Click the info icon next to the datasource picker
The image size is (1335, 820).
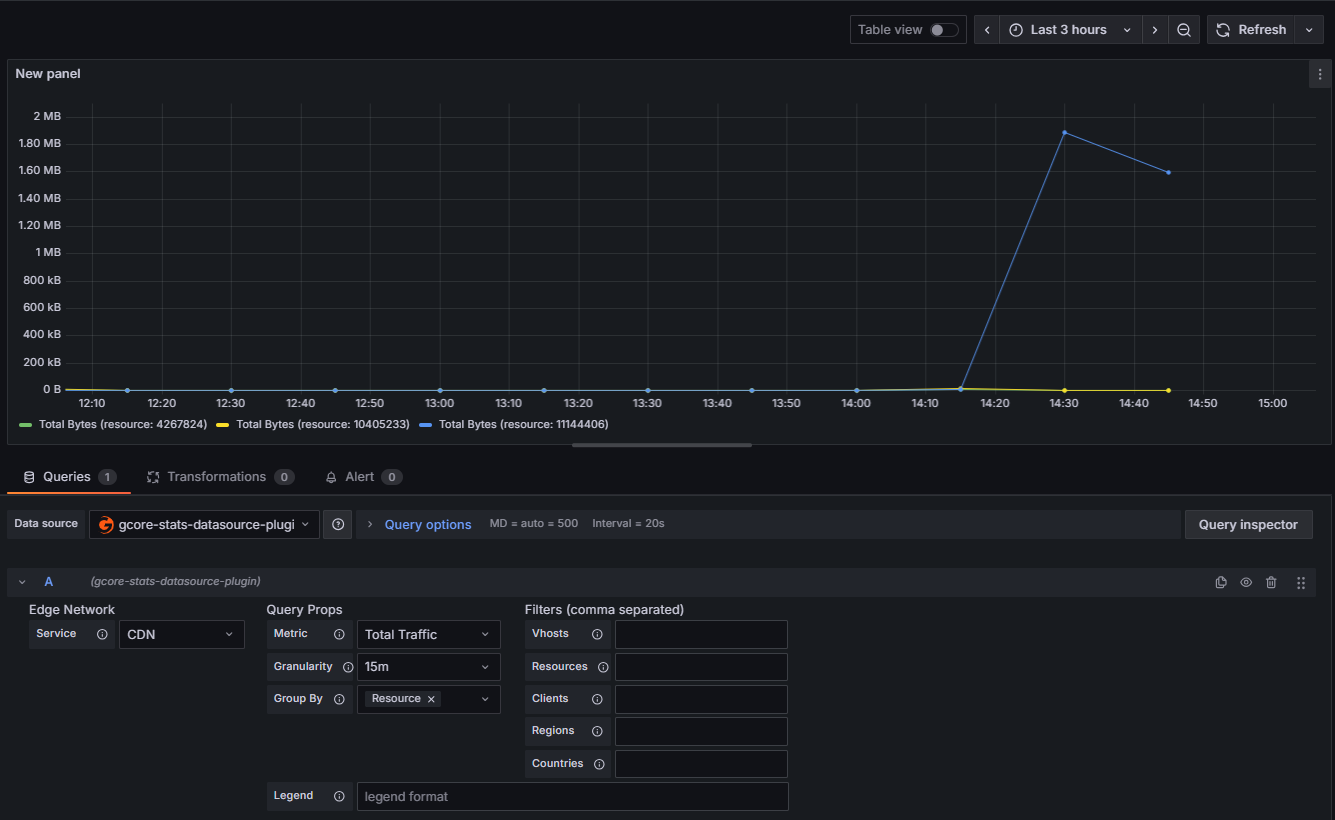[x=337, y=524]
